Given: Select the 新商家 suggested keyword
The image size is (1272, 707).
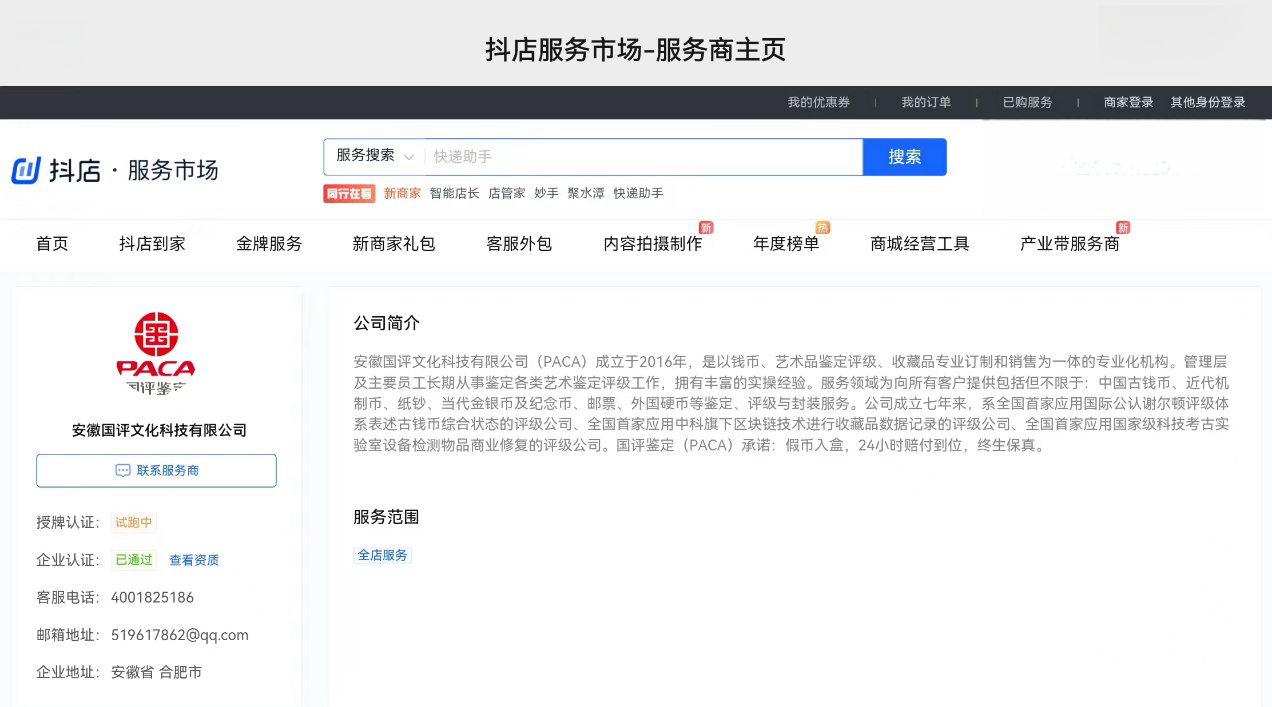Looking at the screenshot, I should (x=402, y=193).
